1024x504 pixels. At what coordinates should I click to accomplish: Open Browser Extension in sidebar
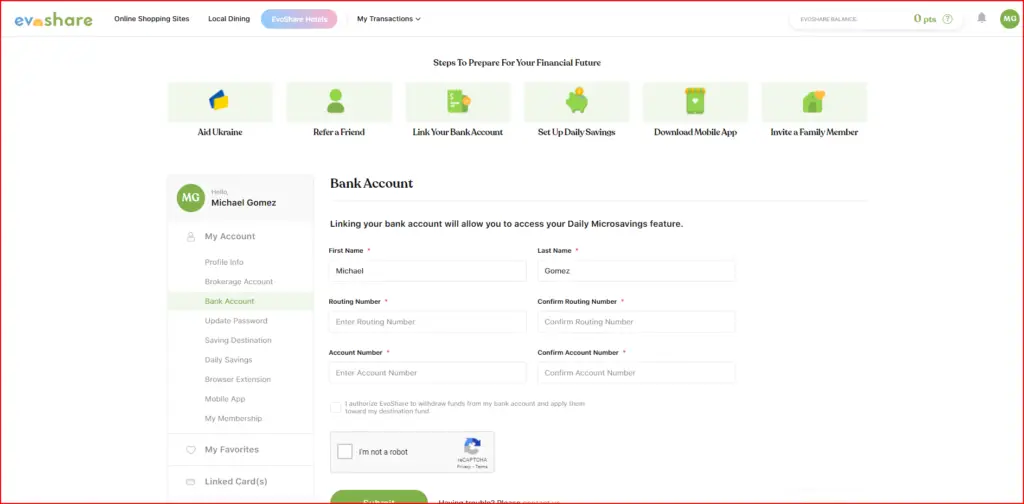[x=238, y=379]
